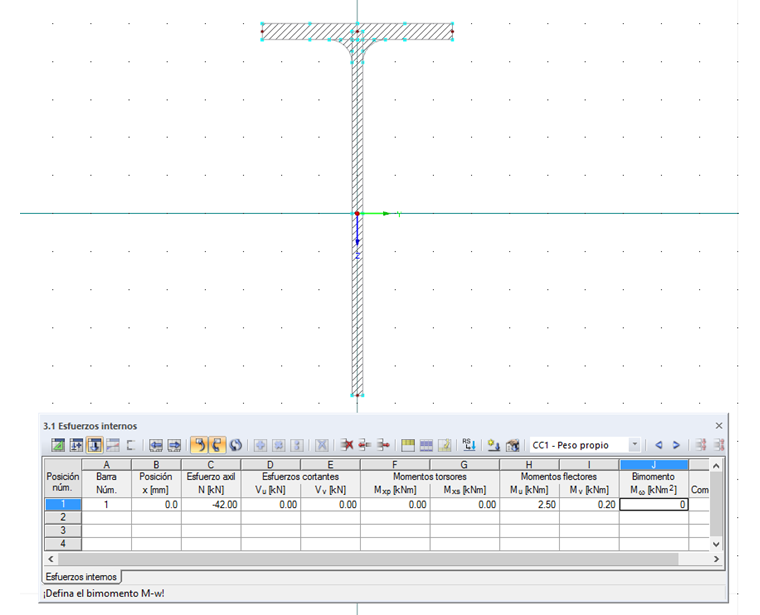Image resolution: width=760 pixels, height=615 pixels.
Task: Toggle the first highlighted orange curved-arrow button
Action: pyautogui.click(x=199, y=445)
